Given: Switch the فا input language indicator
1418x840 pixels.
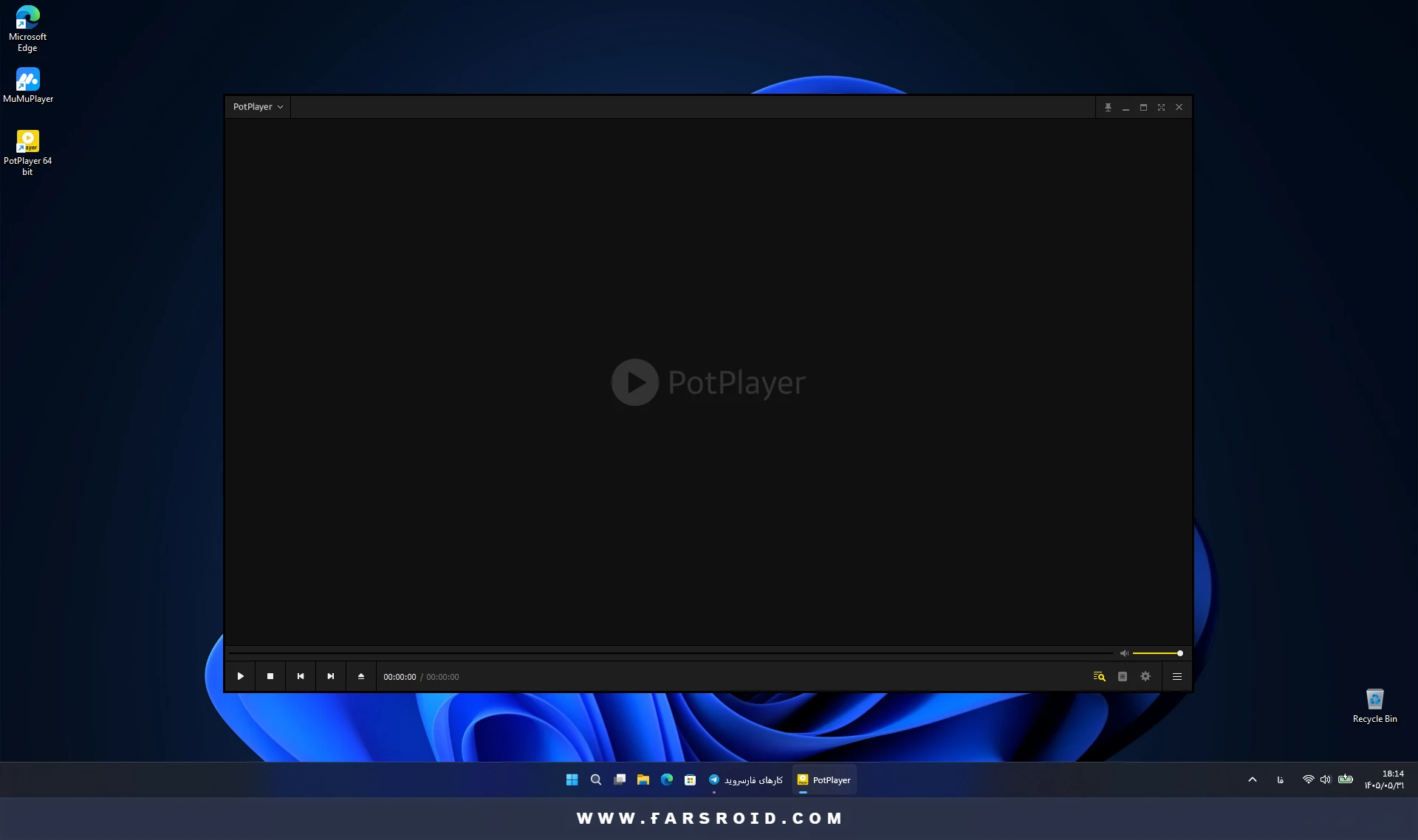Looking at the screenshot, I should coord(1280,779).
